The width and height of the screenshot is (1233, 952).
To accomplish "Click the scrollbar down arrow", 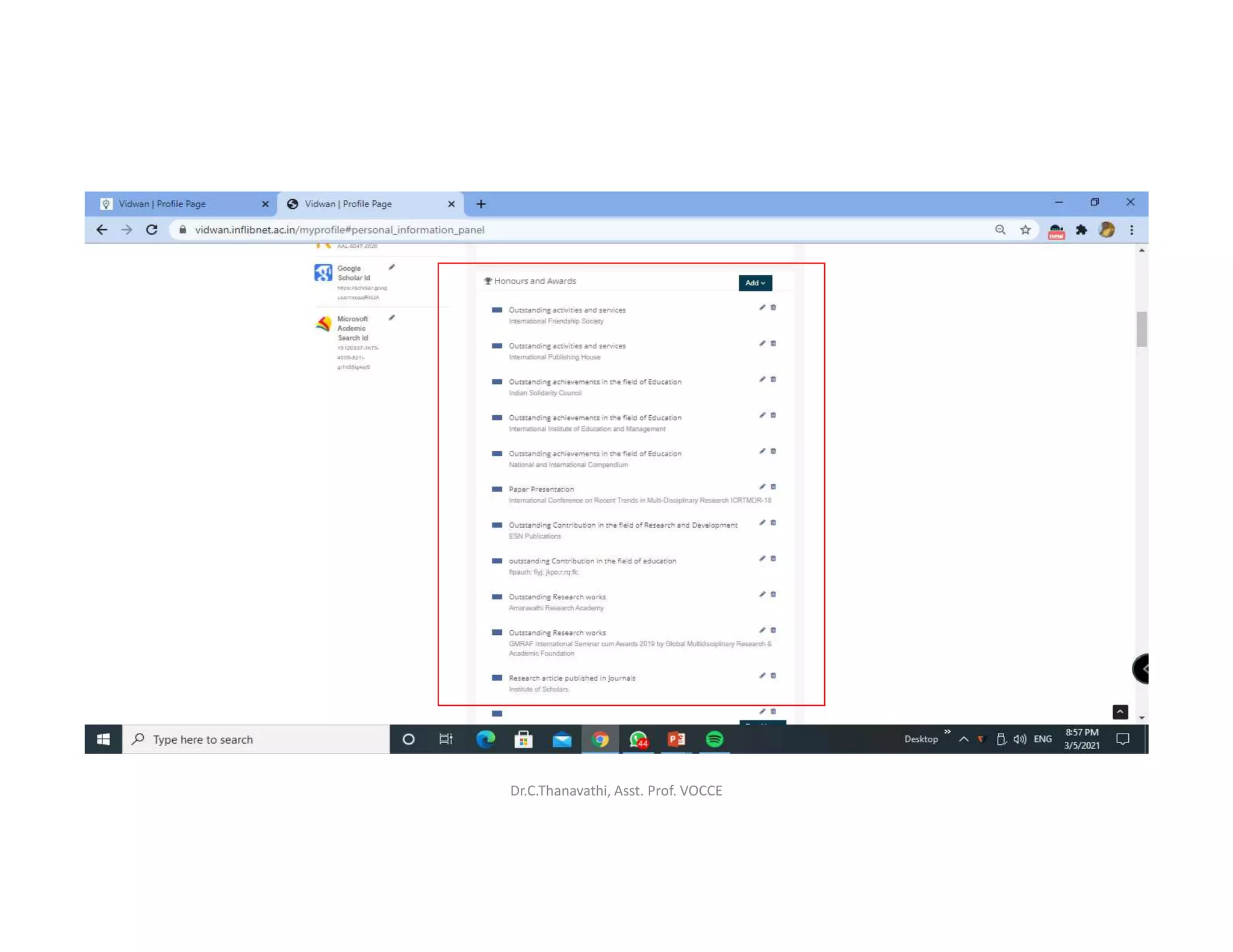I will click(1141, 717).
